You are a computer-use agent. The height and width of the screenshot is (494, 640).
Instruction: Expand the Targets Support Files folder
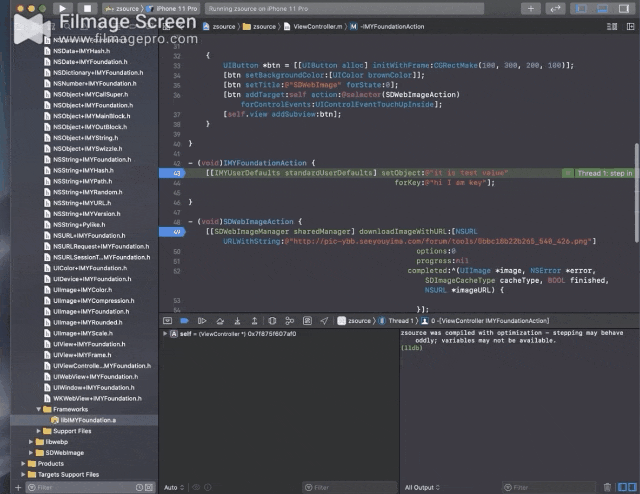click(23, 474)
